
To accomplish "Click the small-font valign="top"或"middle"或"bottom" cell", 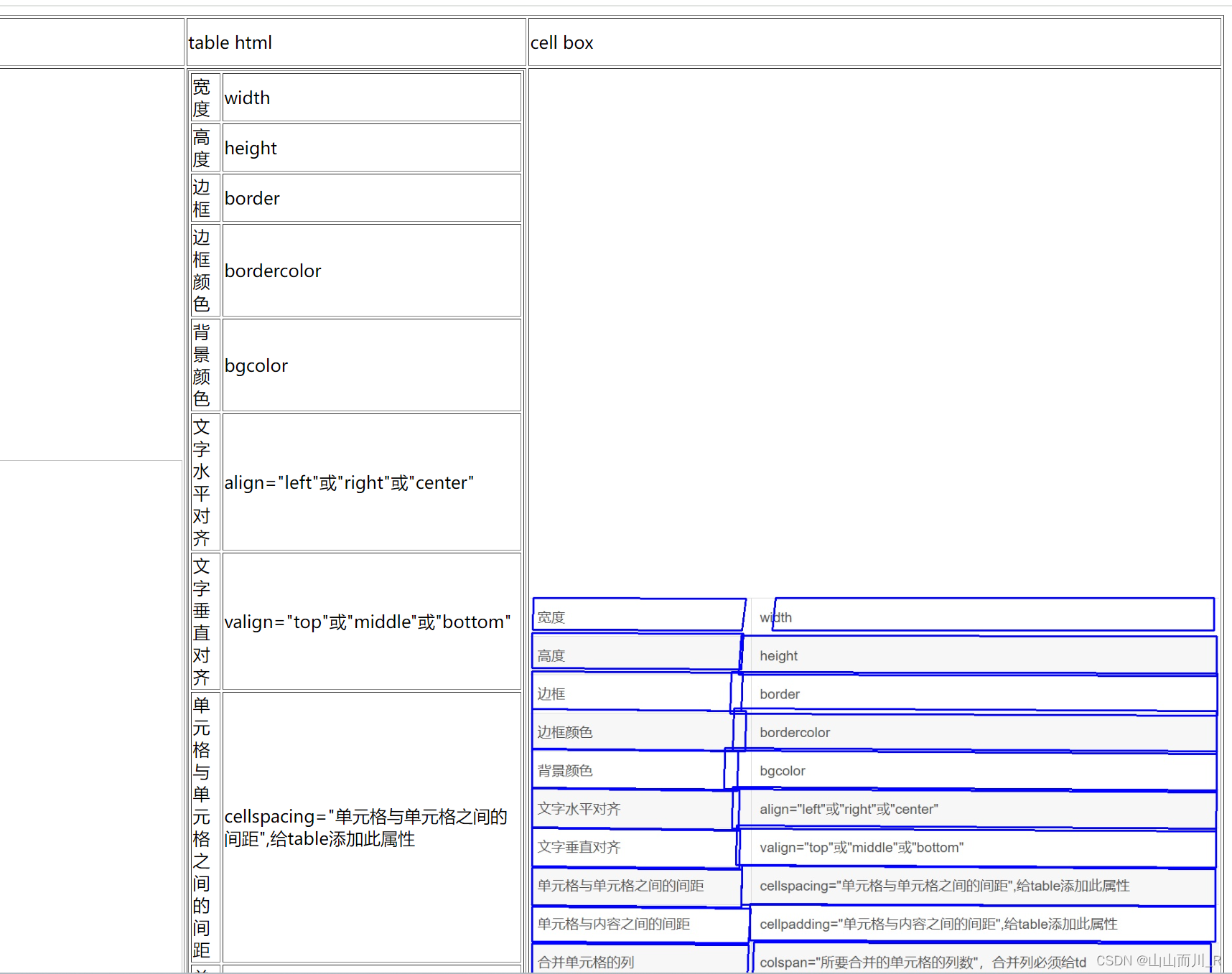I will pos(862,848).
